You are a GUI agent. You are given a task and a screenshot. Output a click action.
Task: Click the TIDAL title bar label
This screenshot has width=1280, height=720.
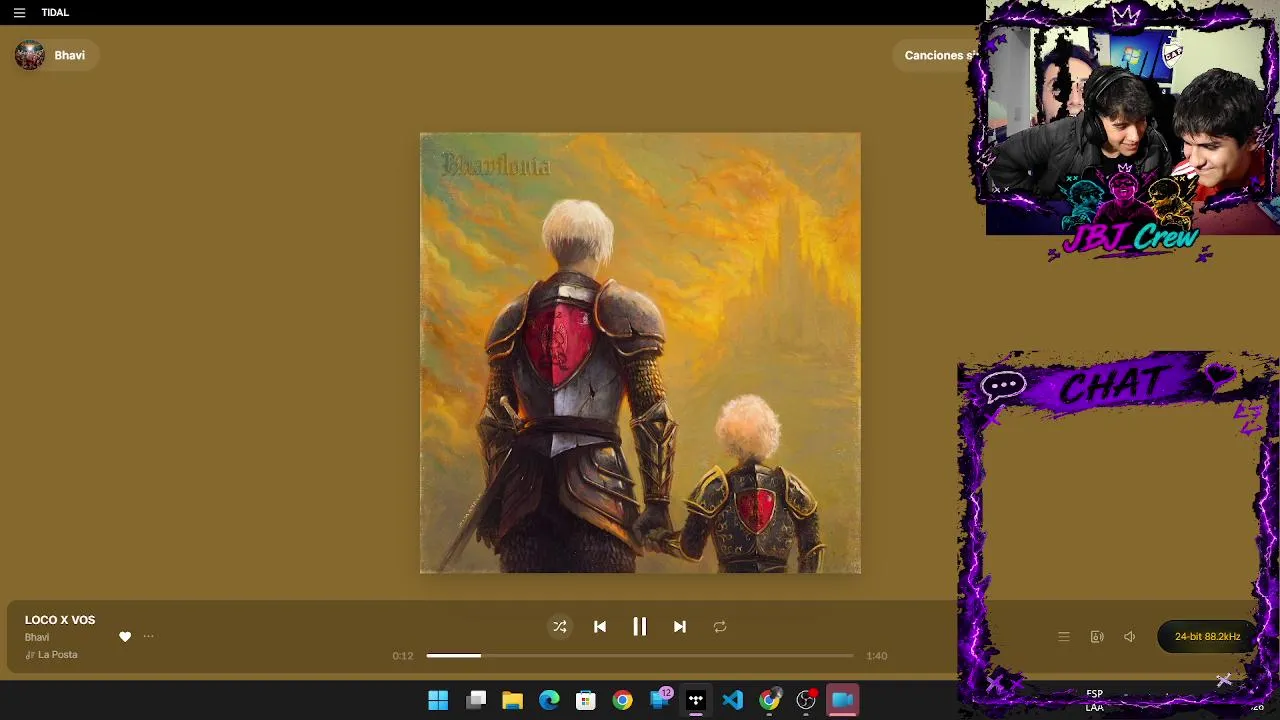pos(55,13)
